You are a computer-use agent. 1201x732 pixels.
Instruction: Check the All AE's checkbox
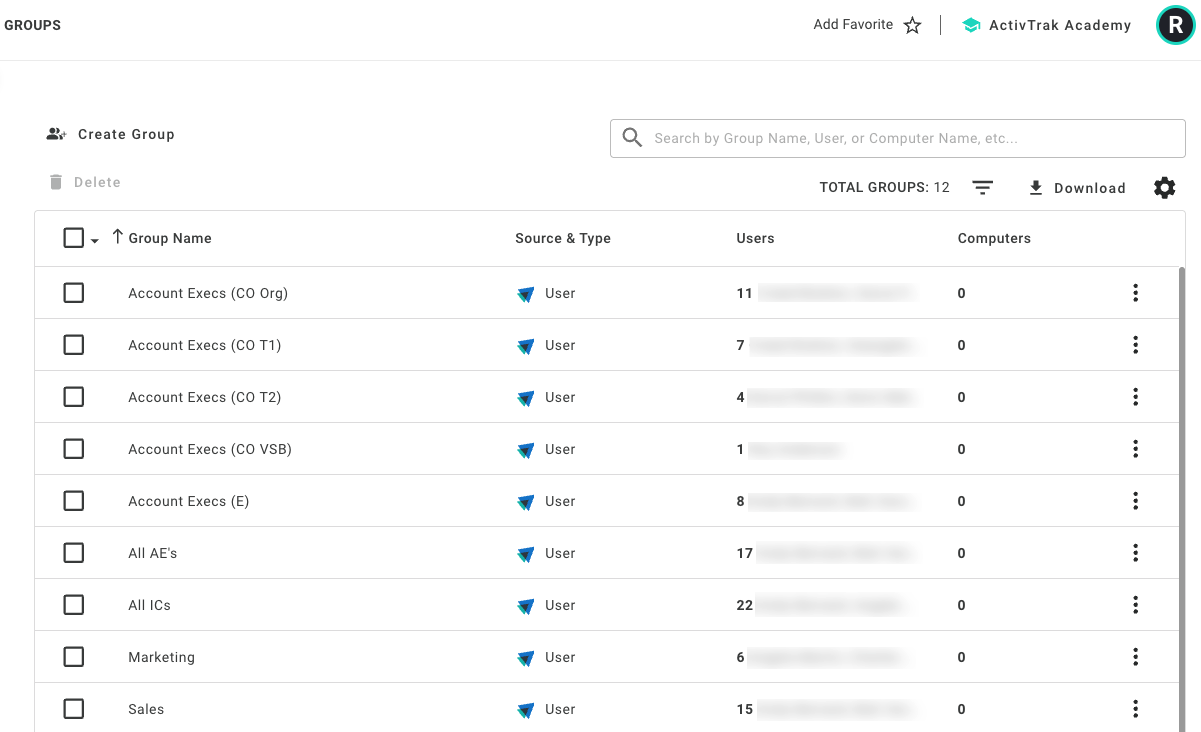pos(73,553)
